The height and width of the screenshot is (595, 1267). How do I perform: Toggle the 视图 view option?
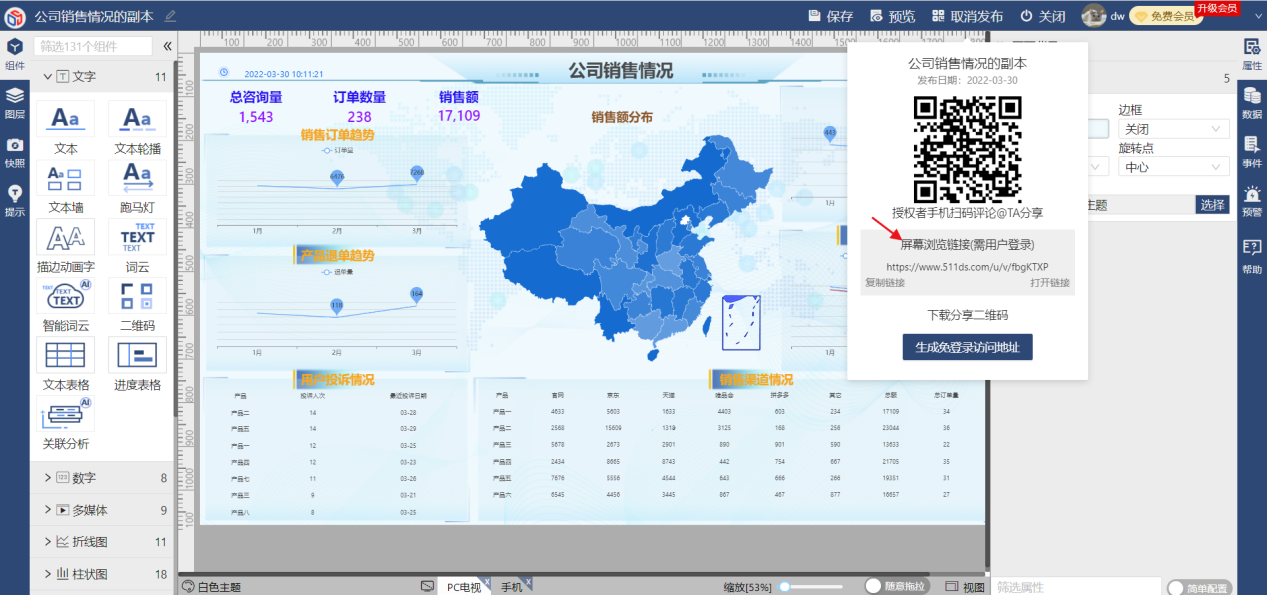965,587
